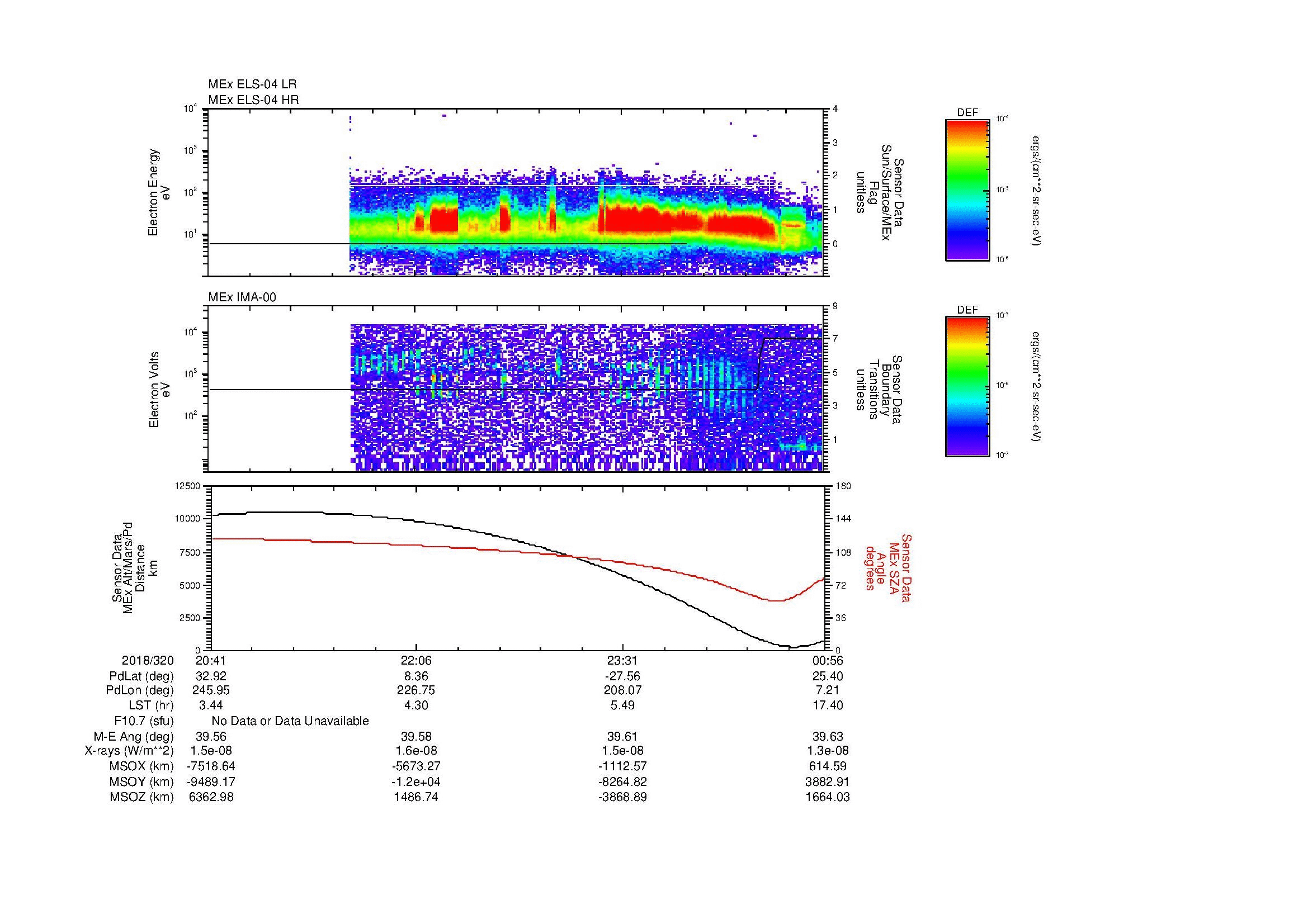Click the '144' SZA axis tick

(844, 519)
